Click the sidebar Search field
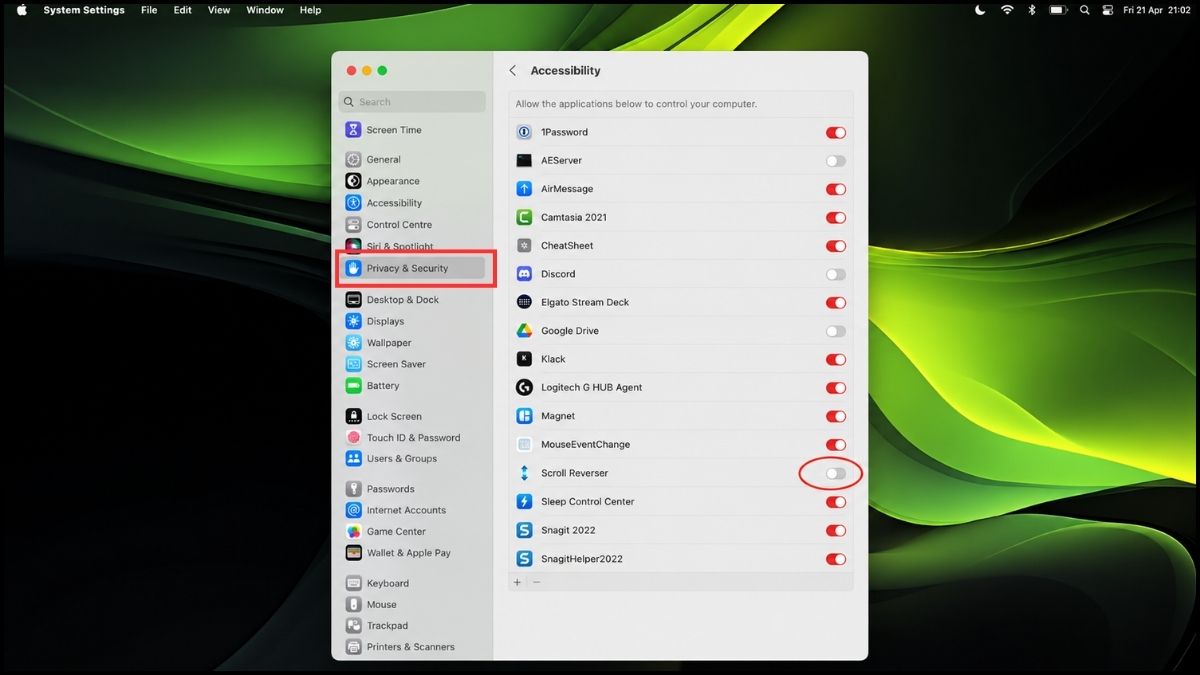 click(412, 102)
